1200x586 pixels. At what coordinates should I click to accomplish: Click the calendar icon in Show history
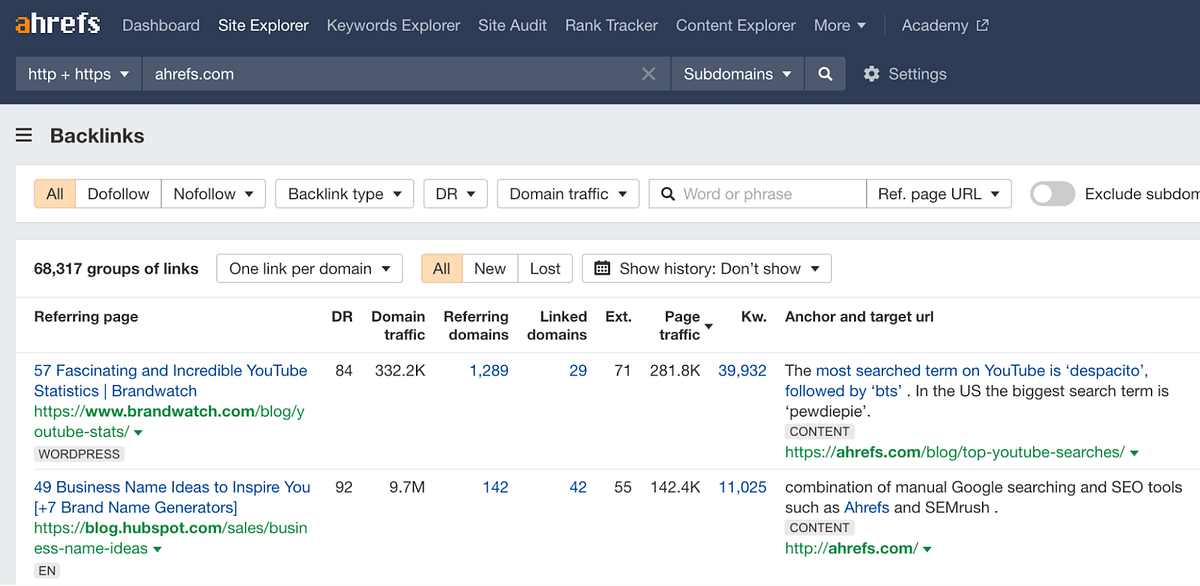[x=600, y=268]
